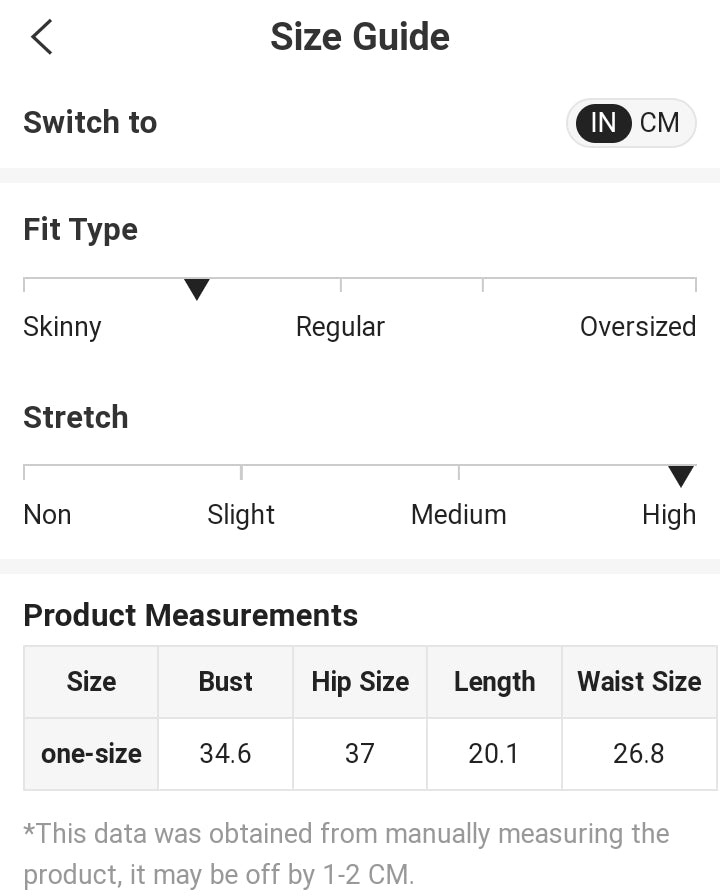Tap the back arrow icon
The image size is (720, 896).
[41, 38]
